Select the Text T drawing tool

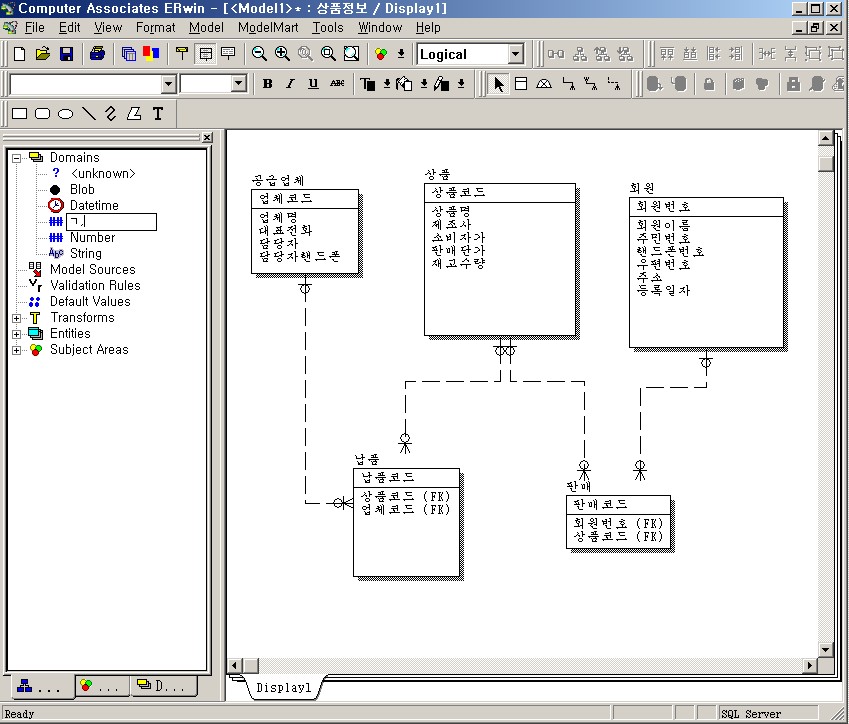[158, 114]
